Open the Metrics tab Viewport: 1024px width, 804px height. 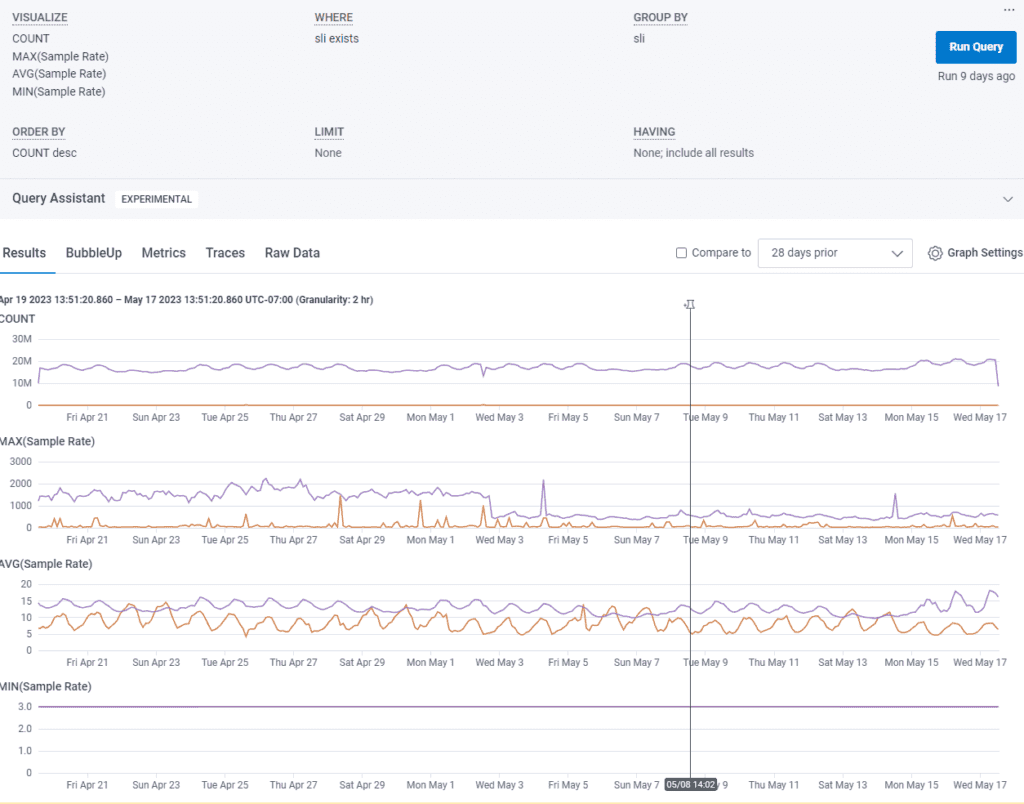coord(163,253)
